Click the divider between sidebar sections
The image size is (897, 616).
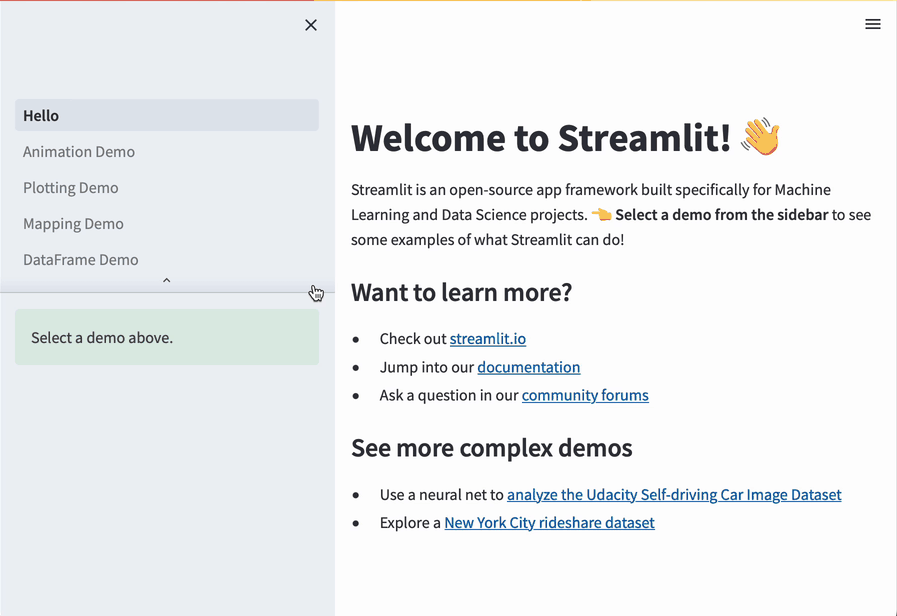(x=166, y=291)
